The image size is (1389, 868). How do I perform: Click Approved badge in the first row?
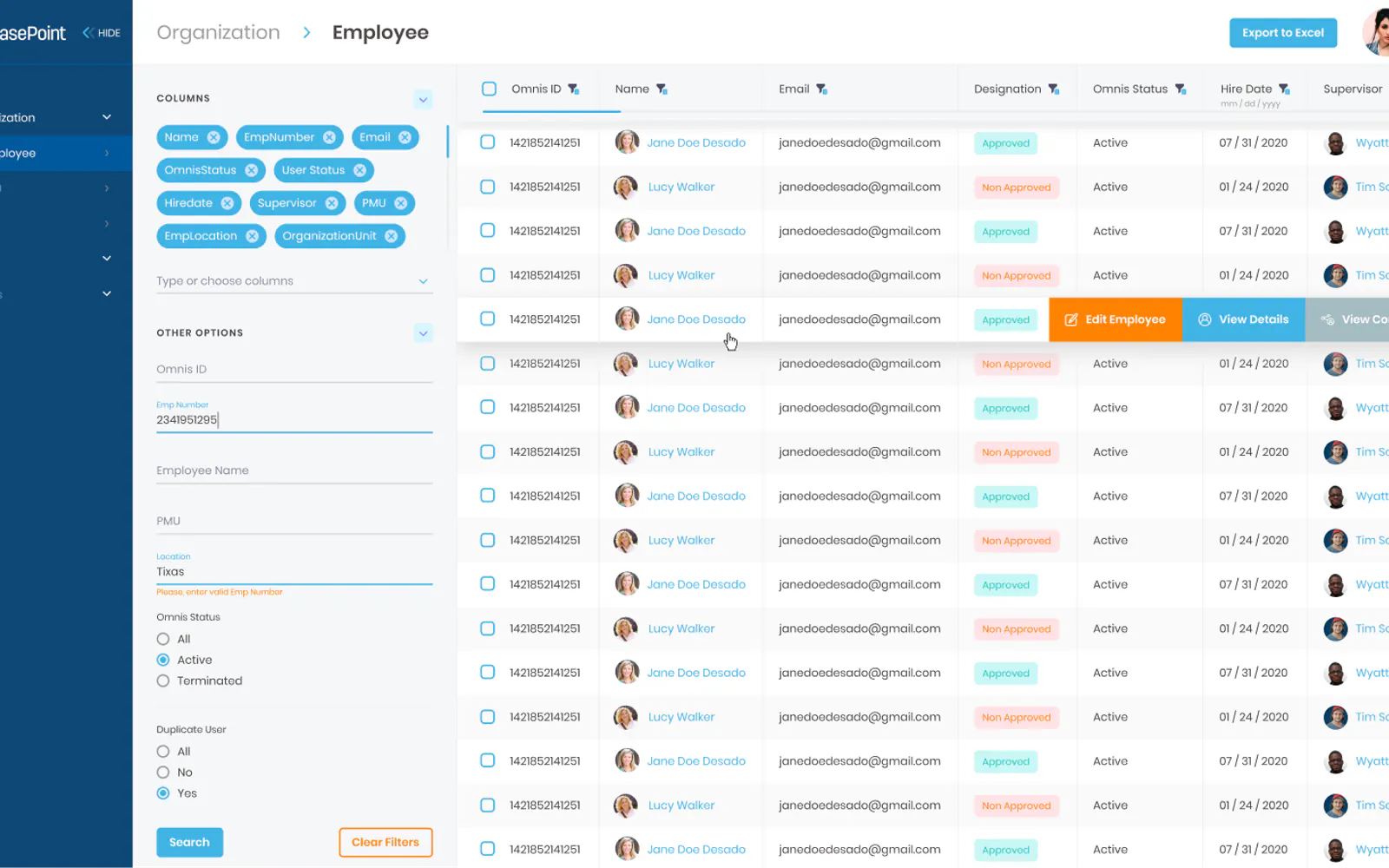tap(1006, 143)
